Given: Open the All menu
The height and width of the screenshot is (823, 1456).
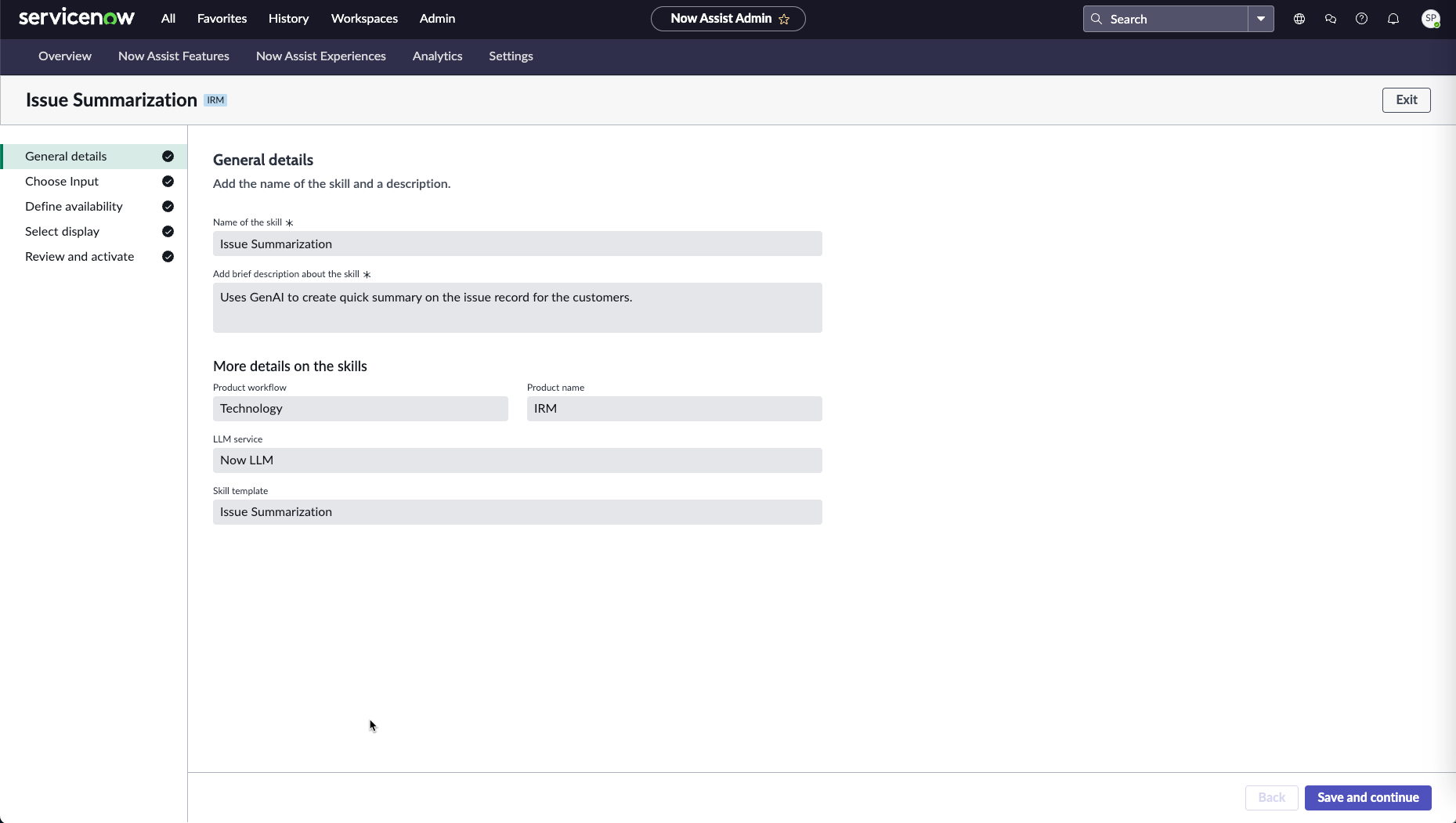Looking at the screenshot, I should pyautogui.click(x=168, y=19).
